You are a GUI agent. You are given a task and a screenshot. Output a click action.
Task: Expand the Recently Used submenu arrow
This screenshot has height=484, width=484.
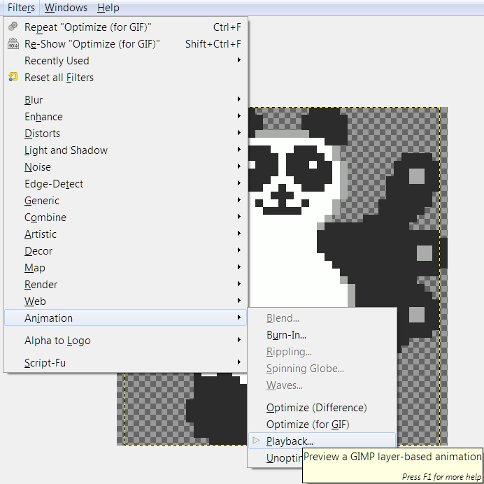click(x=239, y=60)
